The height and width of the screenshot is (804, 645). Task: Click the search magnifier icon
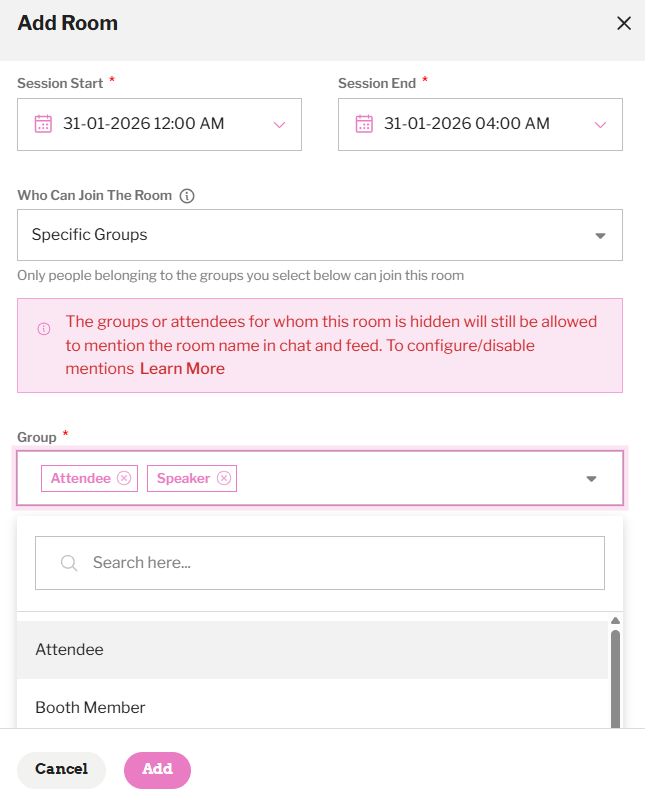tap(69, 563)
